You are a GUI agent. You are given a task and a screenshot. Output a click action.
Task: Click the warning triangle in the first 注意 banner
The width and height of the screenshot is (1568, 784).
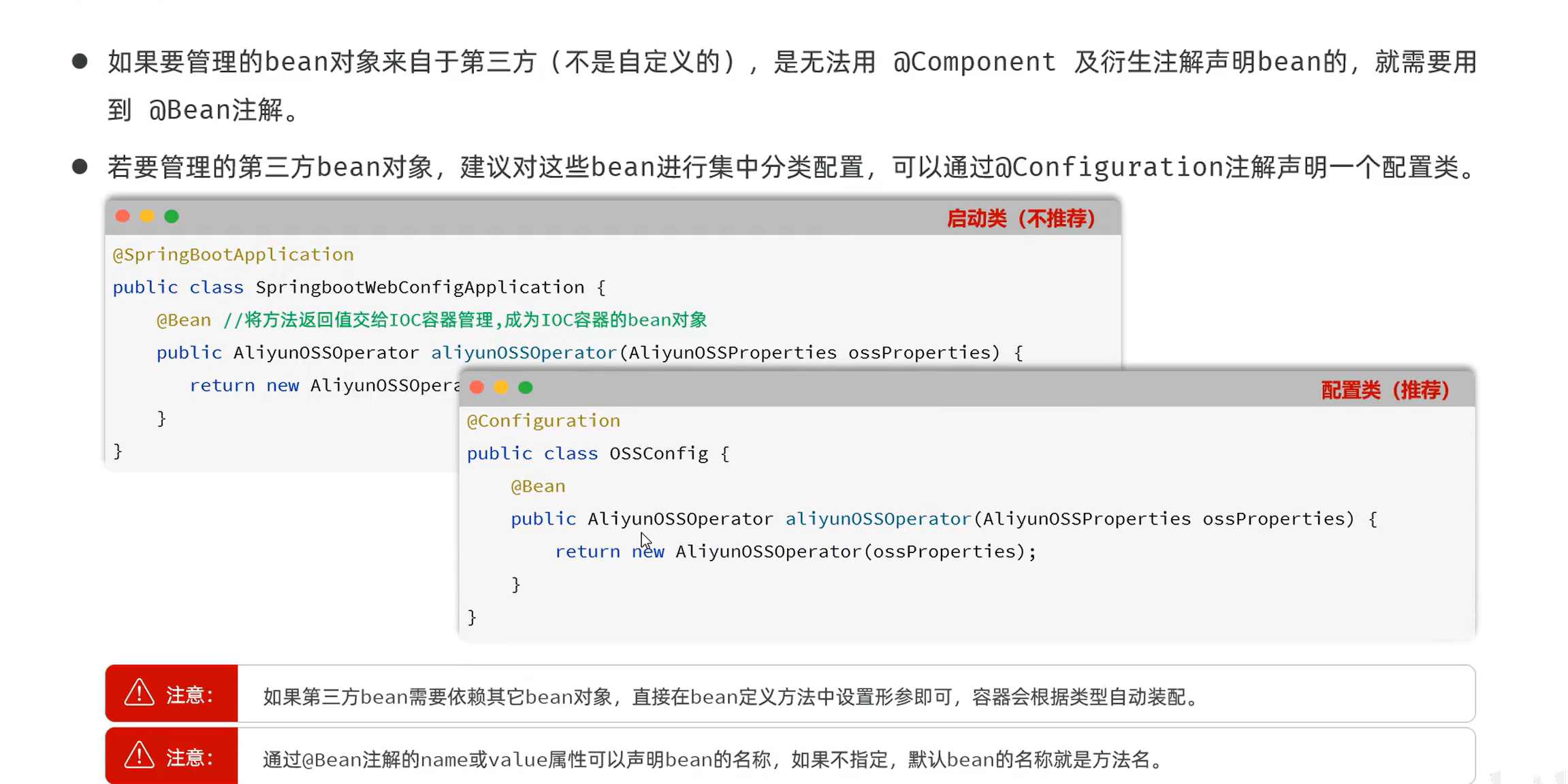click(x=140, y=693)
